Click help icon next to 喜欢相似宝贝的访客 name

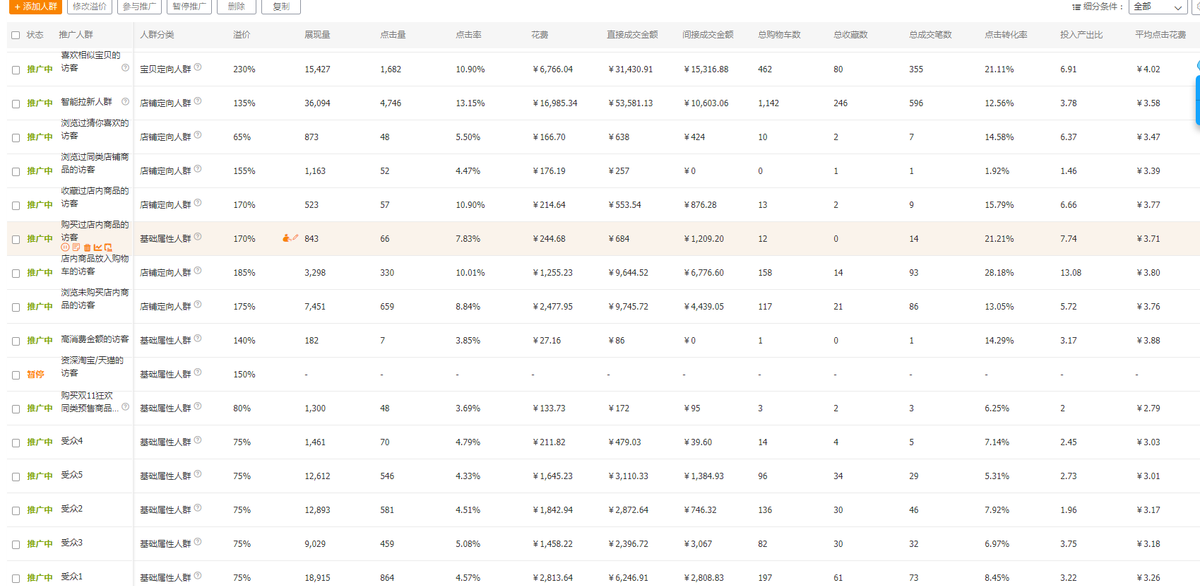click(125, 68)
